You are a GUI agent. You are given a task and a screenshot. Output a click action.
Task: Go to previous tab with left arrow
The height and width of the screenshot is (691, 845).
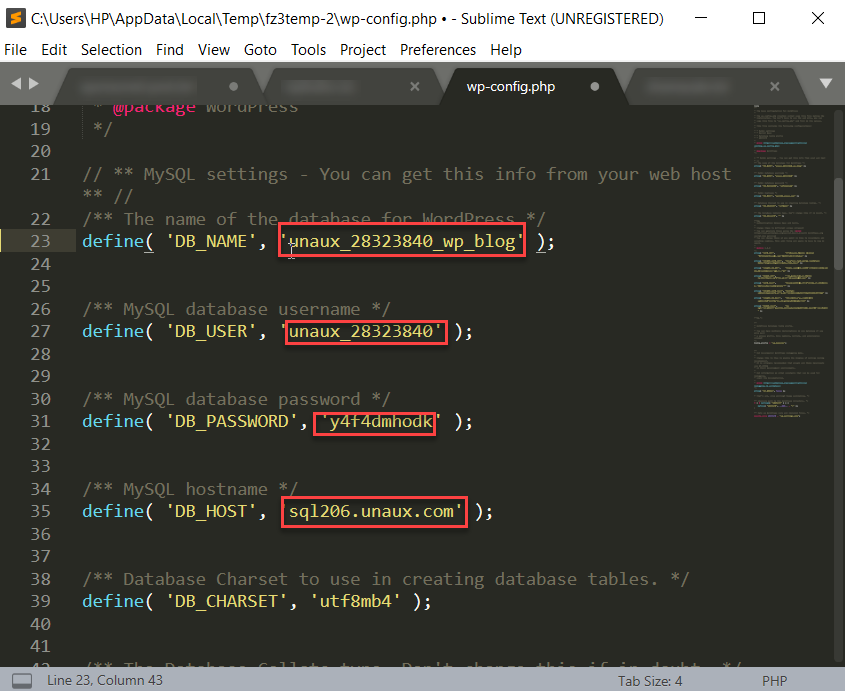(16, 84)
